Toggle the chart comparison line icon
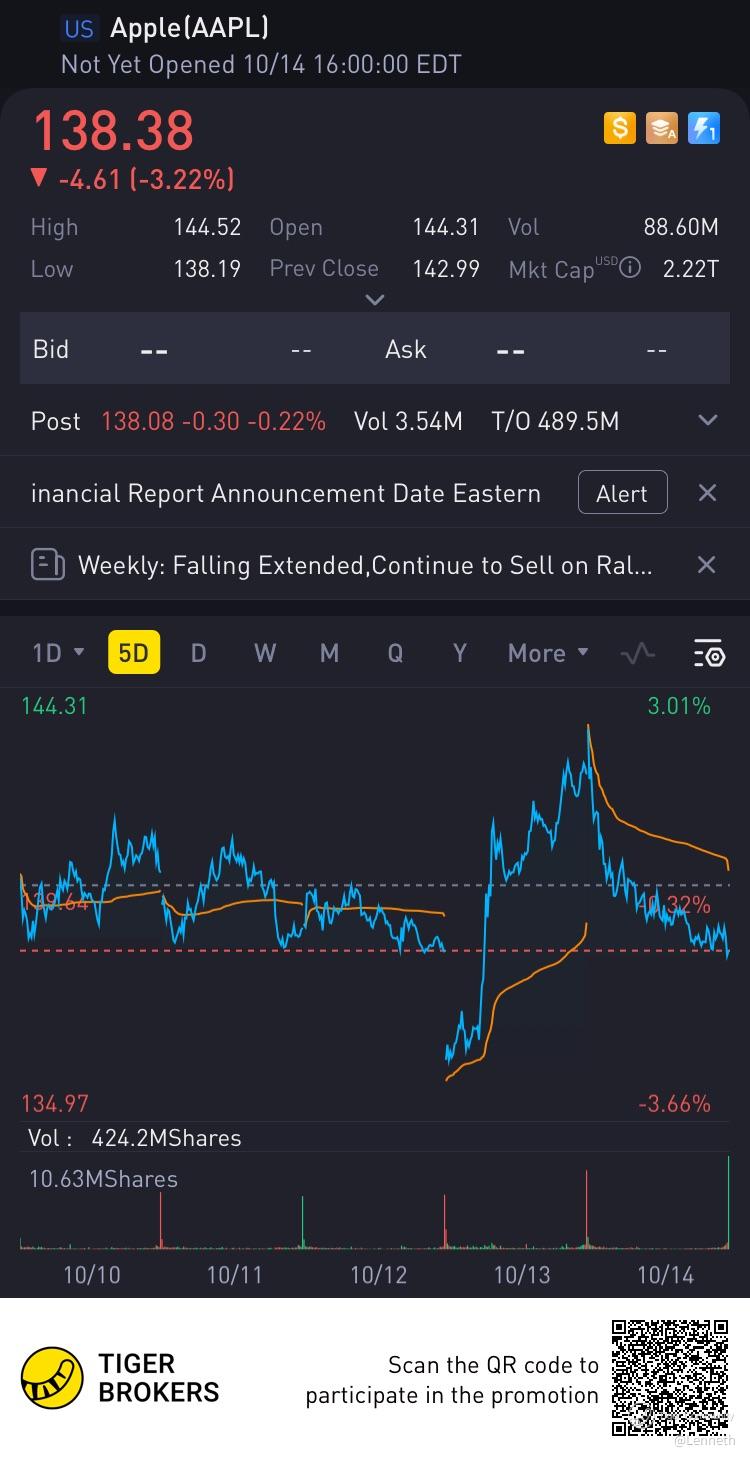Screen dimensions: 750x1458 (637, 654)
